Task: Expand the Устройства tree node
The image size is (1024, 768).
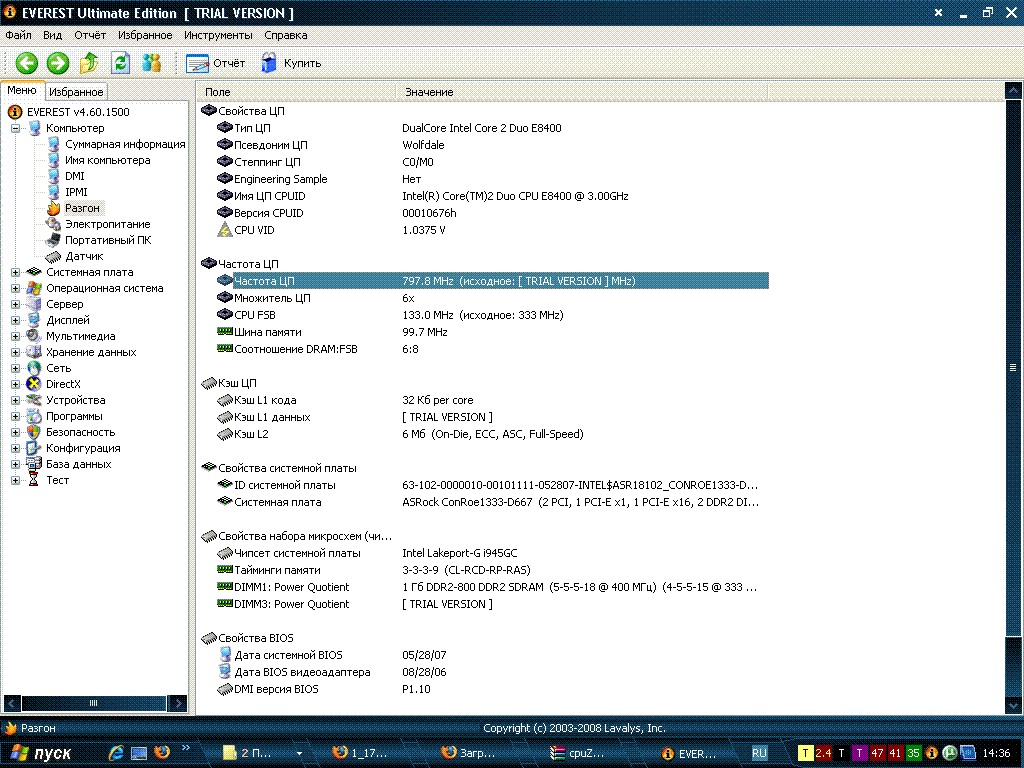Action: [x=15, y=400]
